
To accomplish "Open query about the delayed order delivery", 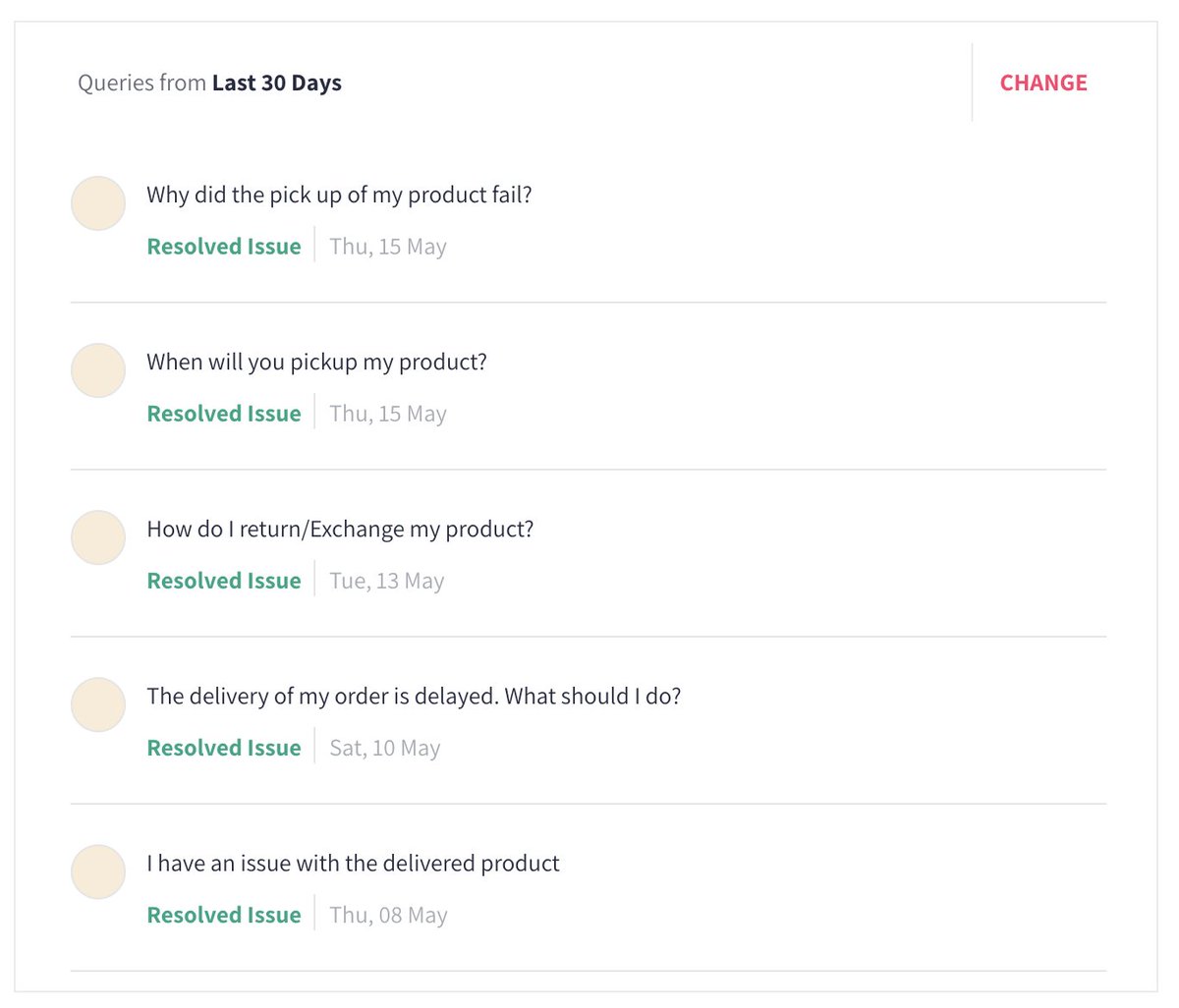I will point(414,696).
